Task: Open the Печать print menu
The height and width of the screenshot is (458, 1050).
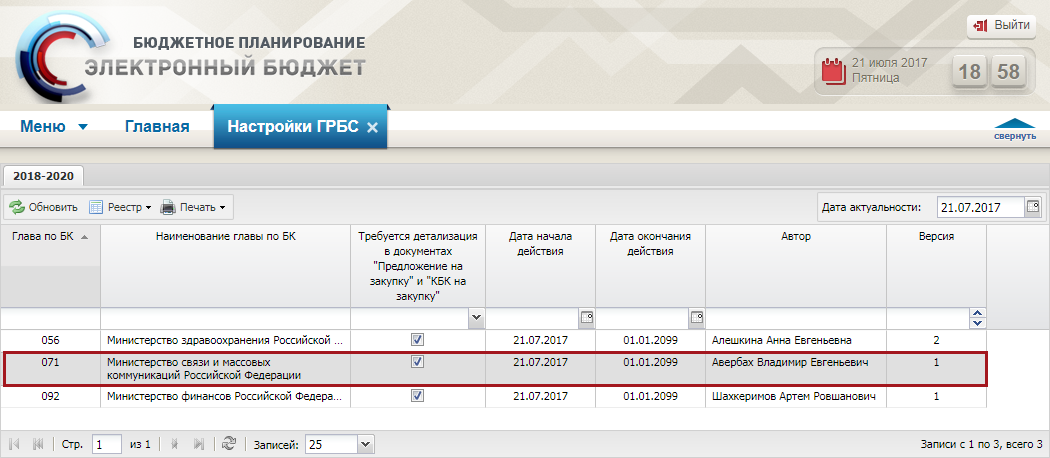Action: point(195,208)
